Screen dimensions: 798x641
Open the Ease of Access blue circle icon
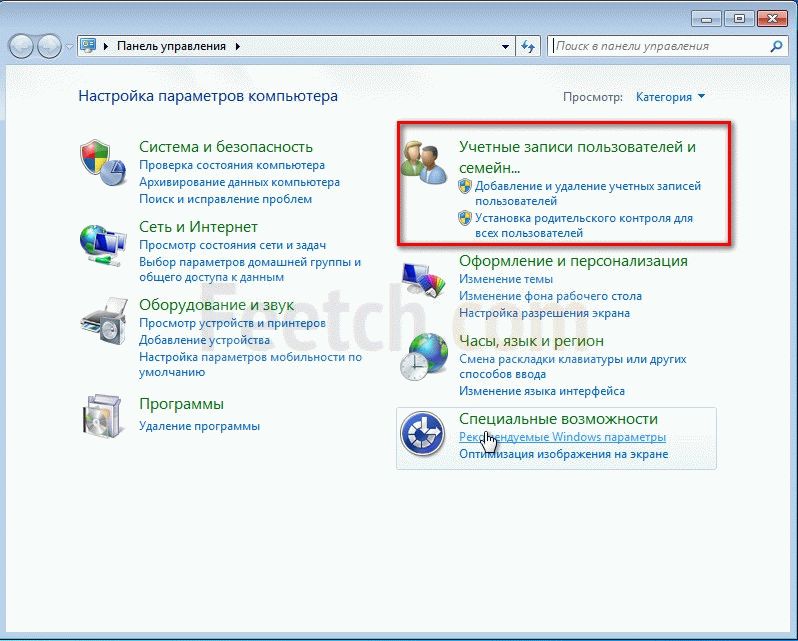pos(422,433)
